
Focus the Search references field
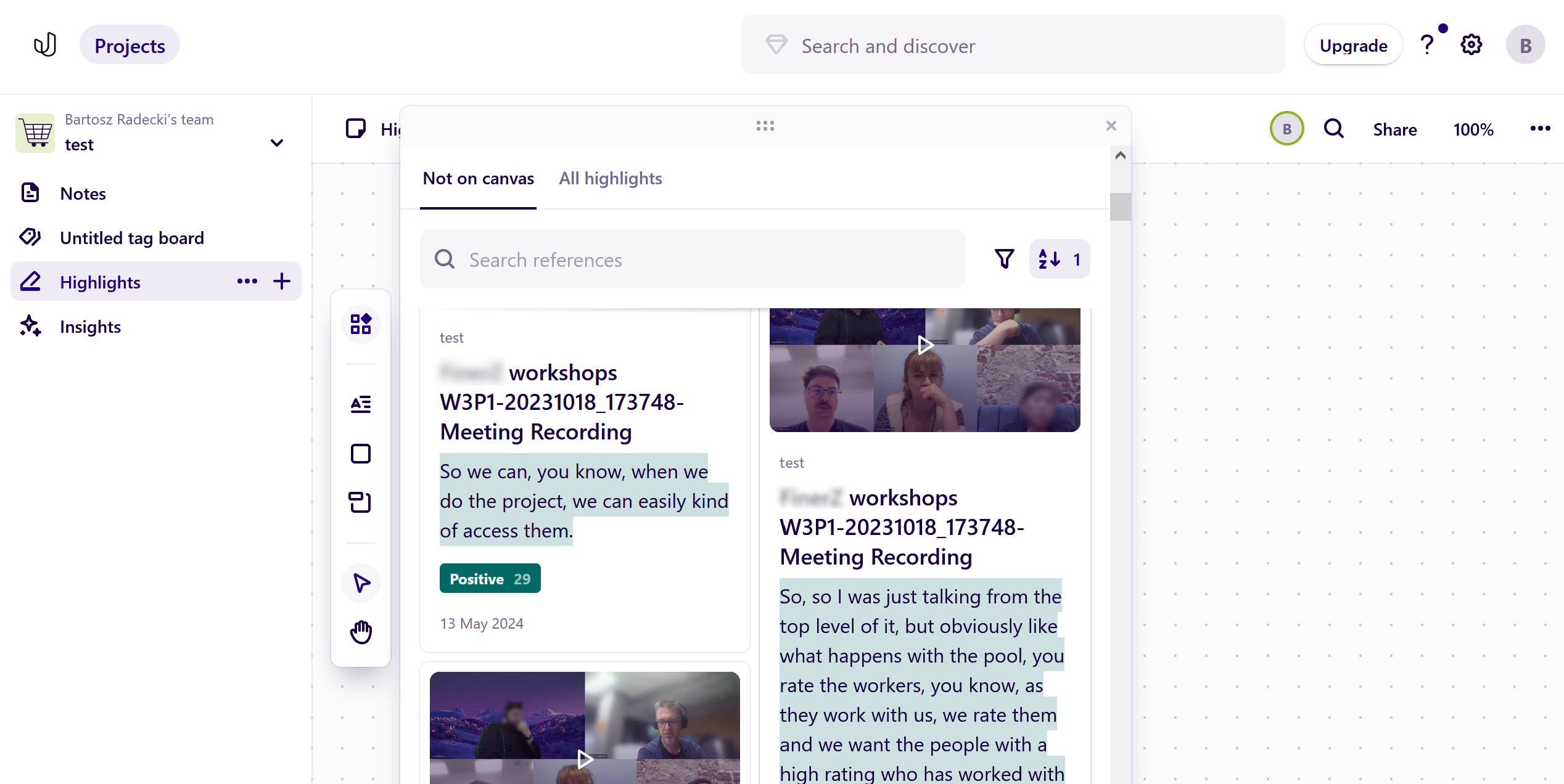click(693, 259)
